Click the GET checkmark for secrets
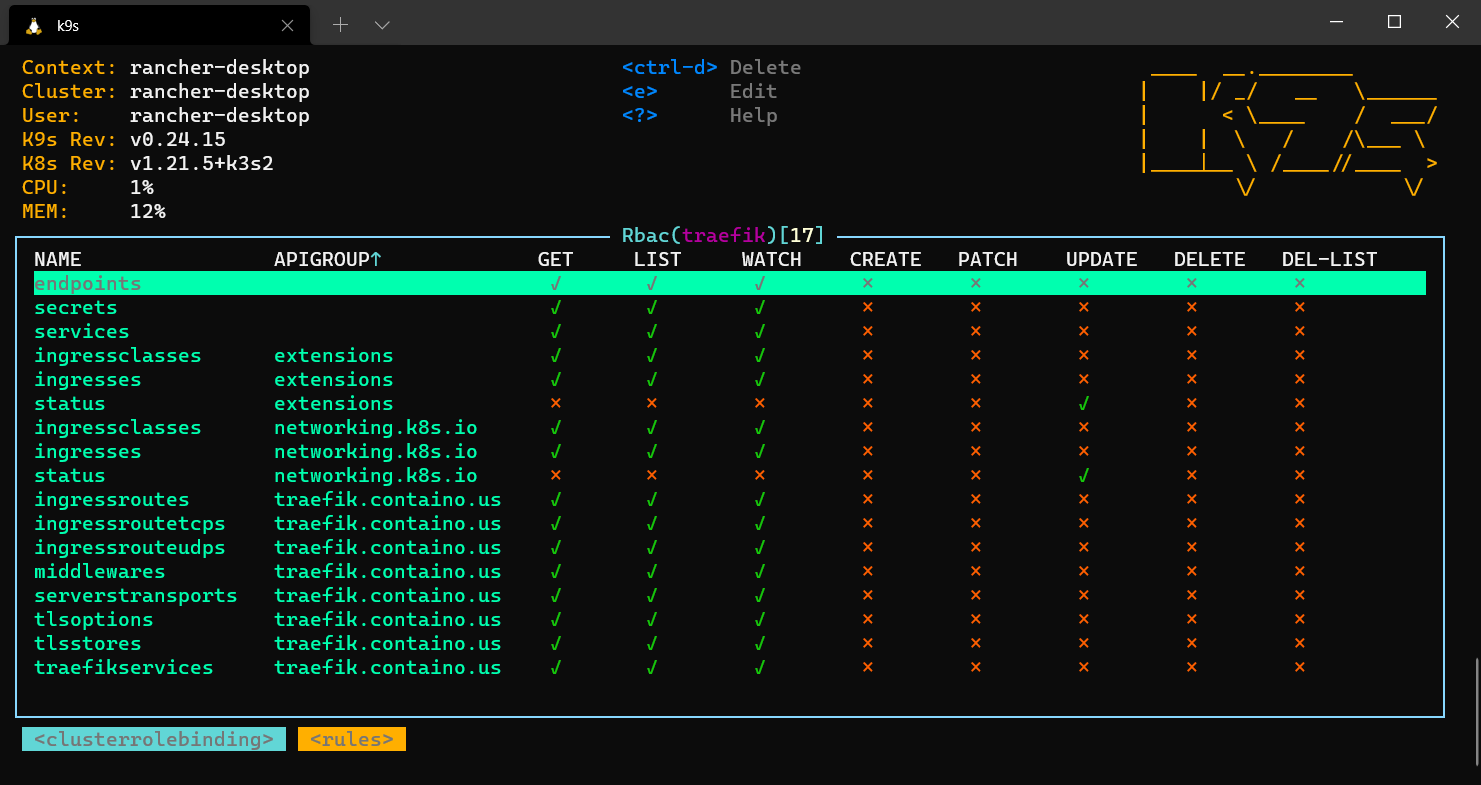Image resolution: width=1481 pixels, height=785 pixels. point(555,308)
